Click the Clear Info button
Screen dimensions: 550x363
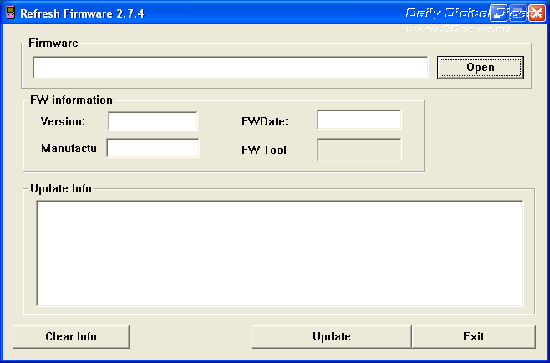click(x=71, y=337)
